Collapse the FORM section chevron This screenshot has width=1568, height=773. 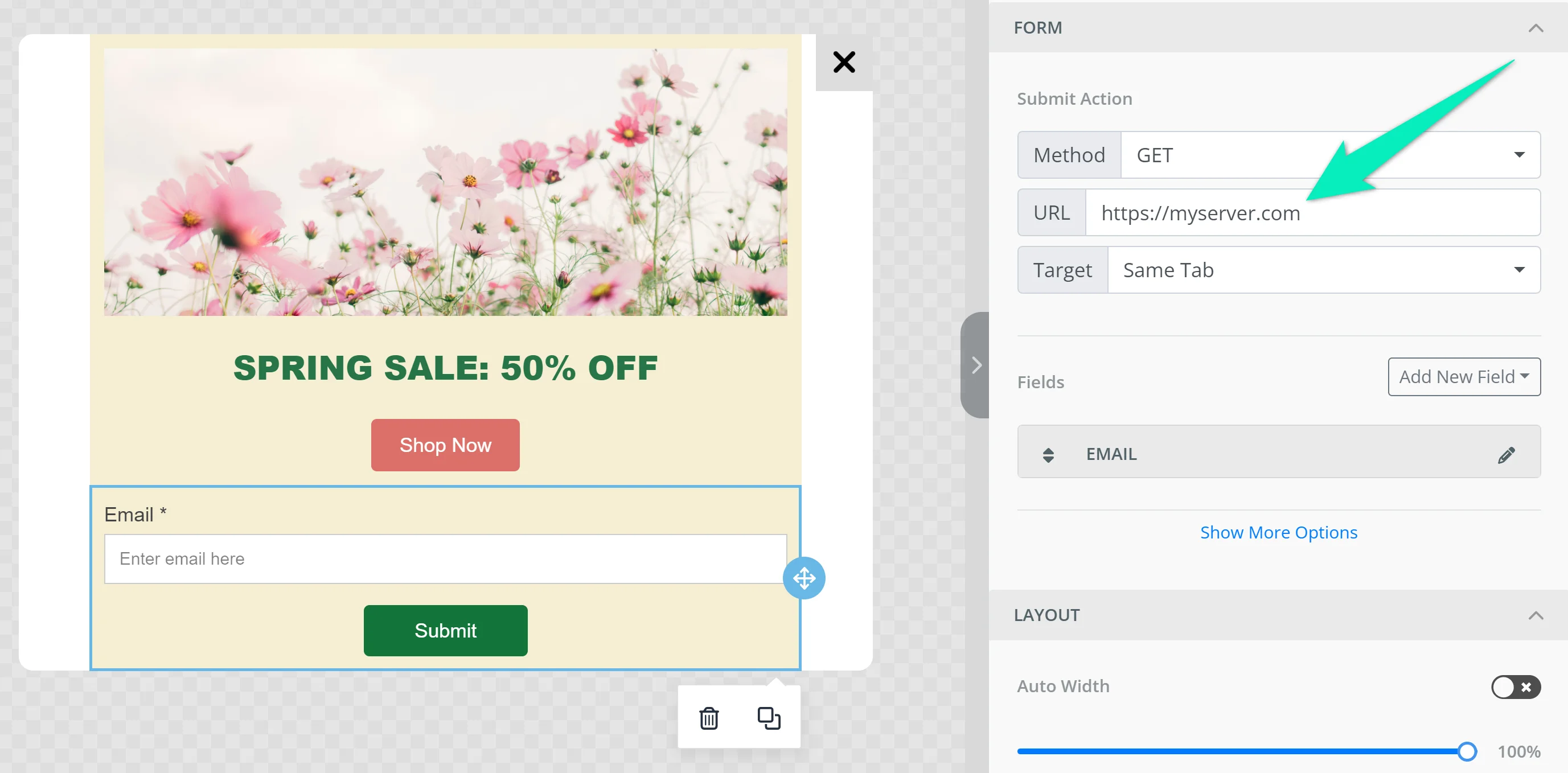click(x=1535, y=28)
